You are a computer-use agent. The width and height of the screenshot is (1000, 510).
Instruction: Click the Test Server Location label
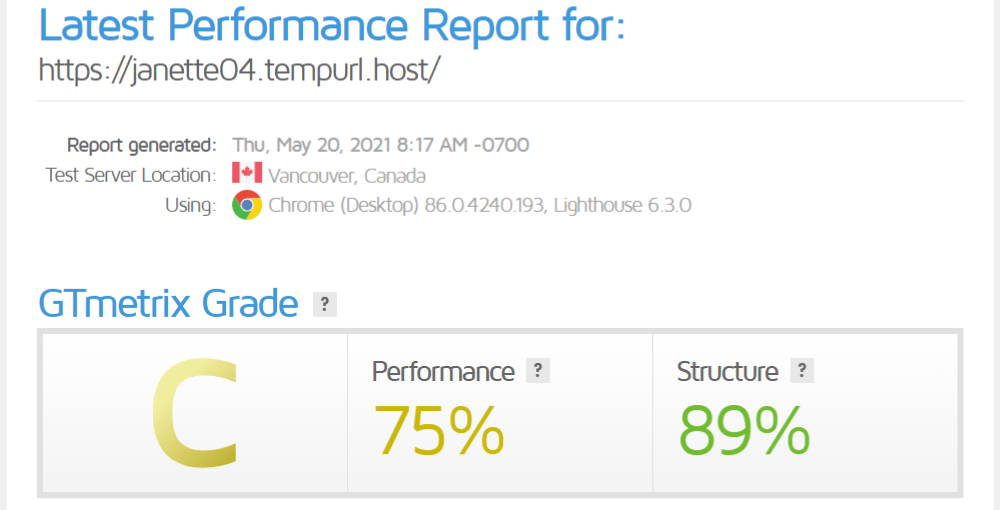pyautogui.click(x=130, y=176)
